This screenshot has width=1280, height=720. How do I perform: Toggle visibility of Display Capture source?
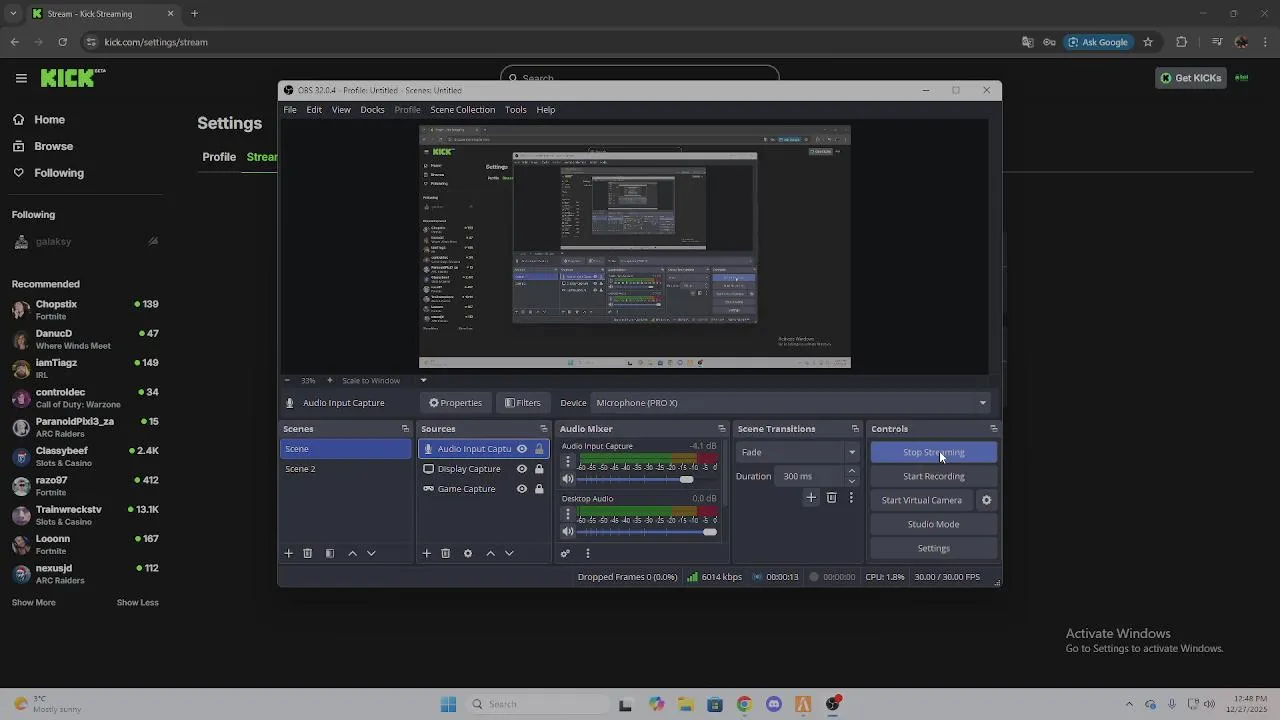(x=522, y=469)
